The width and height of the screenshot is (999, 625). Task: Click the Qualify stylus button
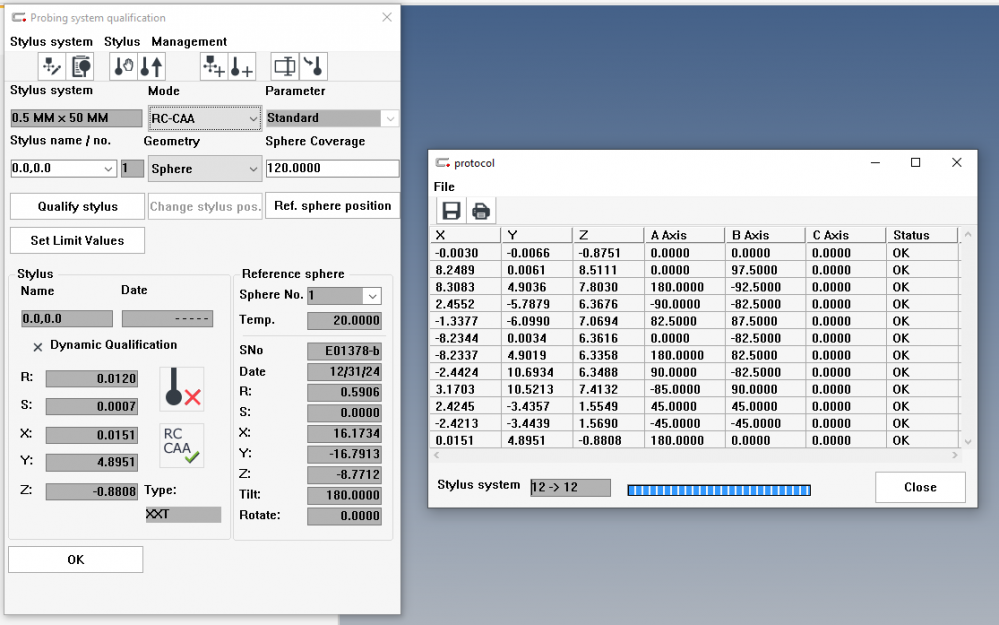coord(77,206)
